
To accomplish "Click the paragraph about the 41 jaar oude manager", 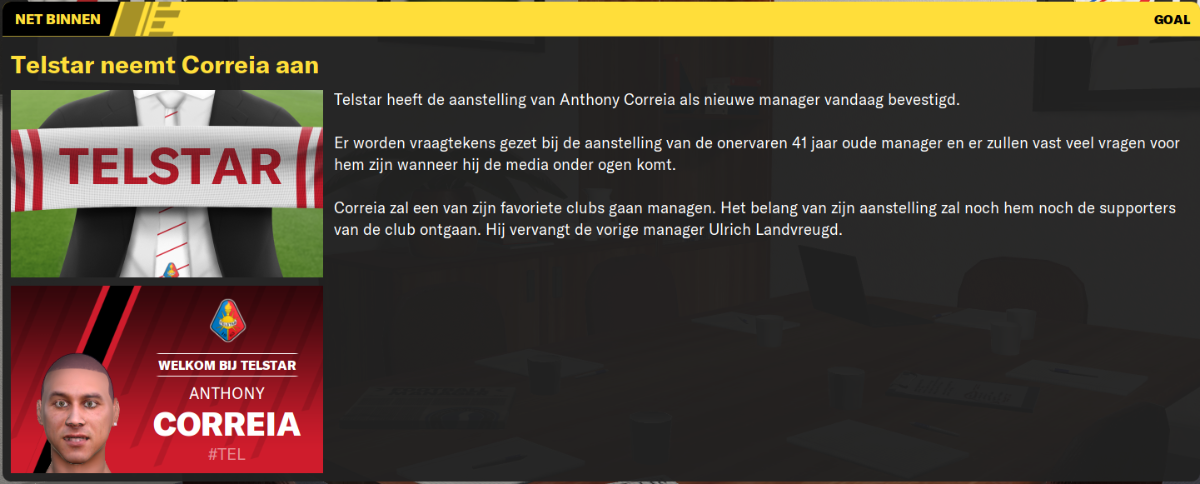I will click(757, 155).
